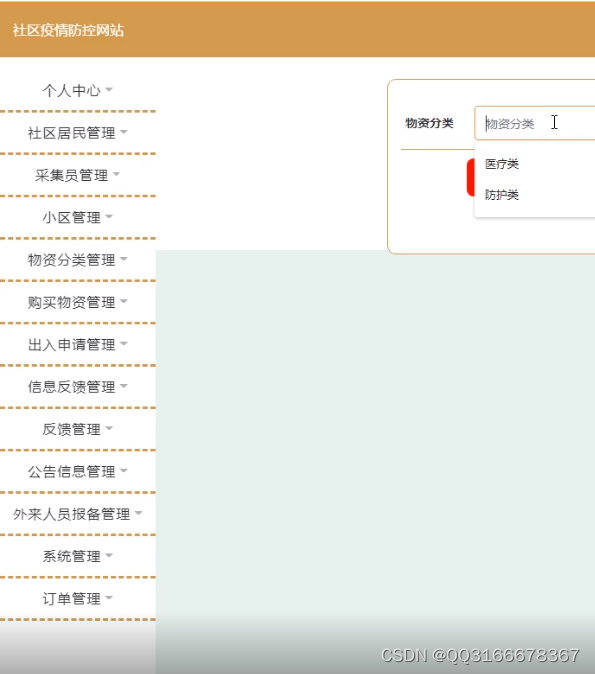Open the 小区管理 menu
595x674 pixels.
point(77,217)
